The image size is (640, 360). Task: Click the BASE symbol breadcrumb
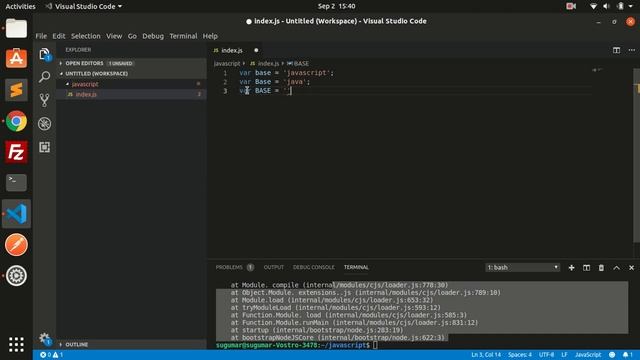point(298,64)
